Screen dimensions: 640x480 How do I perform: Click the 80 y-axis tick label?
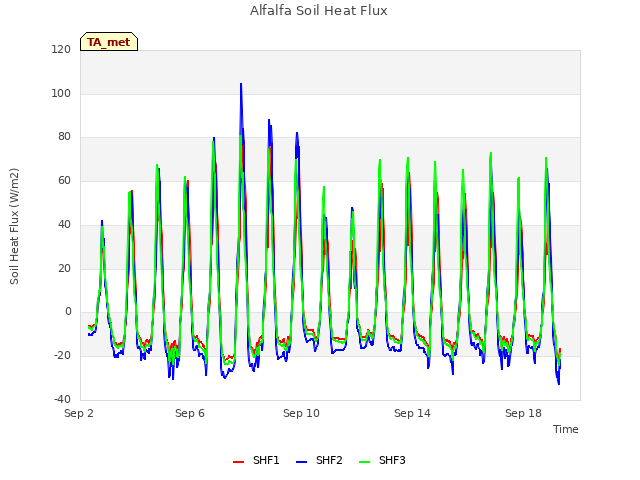point(64,137)
